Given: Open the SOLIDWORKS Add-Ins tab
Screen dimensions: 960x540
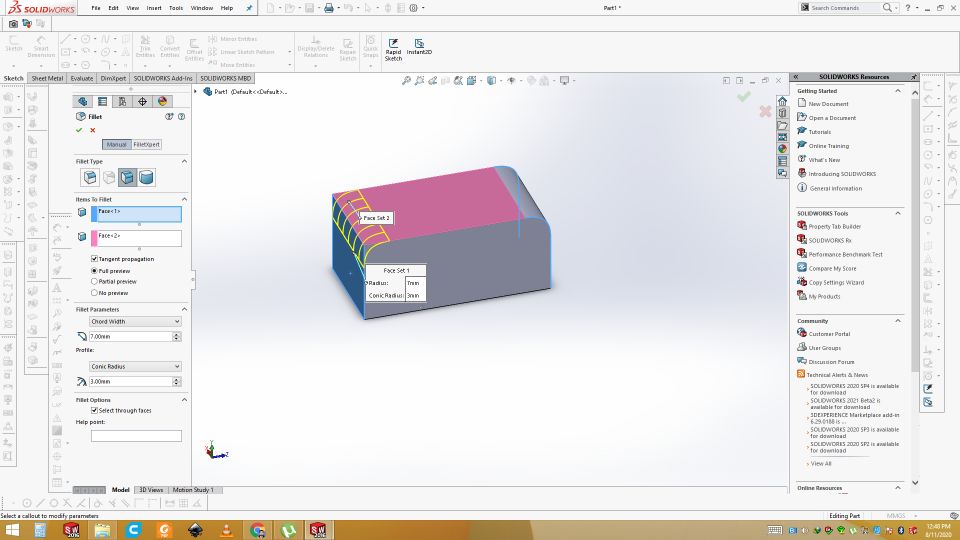Looking at the screenshot, I should (163, 78).
